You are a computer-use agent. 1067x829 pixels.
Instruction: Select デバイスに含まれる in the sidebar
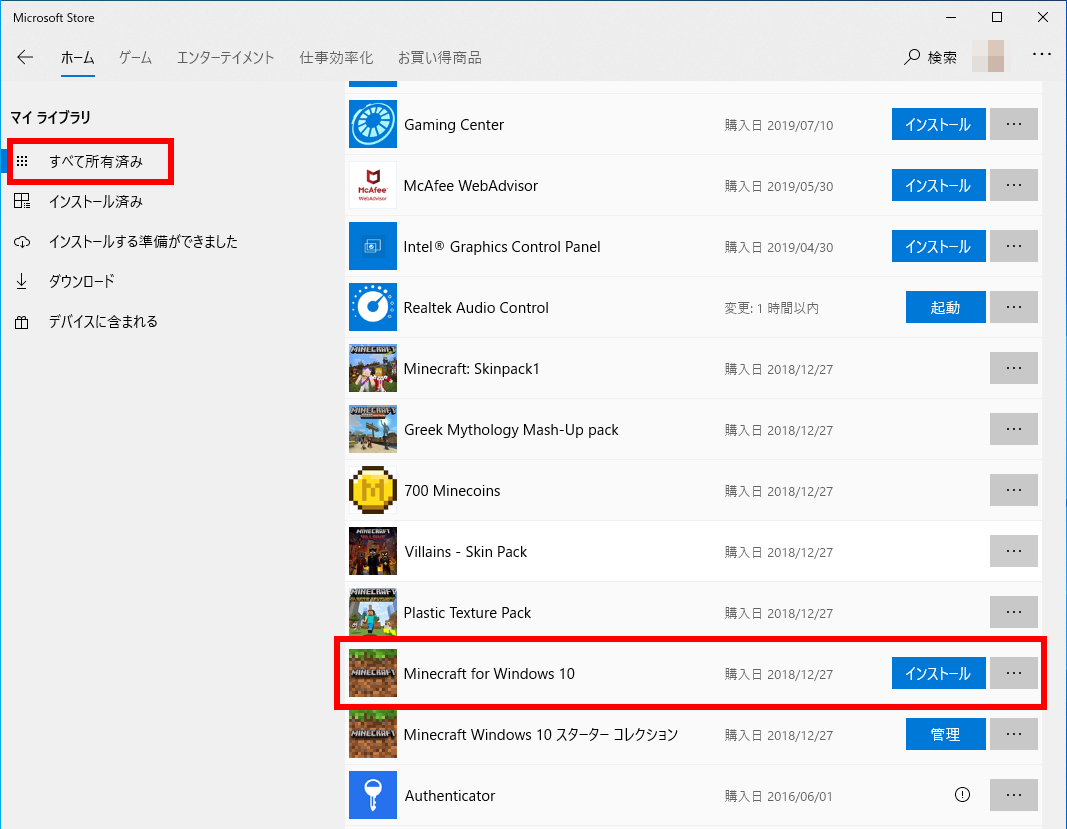click(x=103, y=321)
